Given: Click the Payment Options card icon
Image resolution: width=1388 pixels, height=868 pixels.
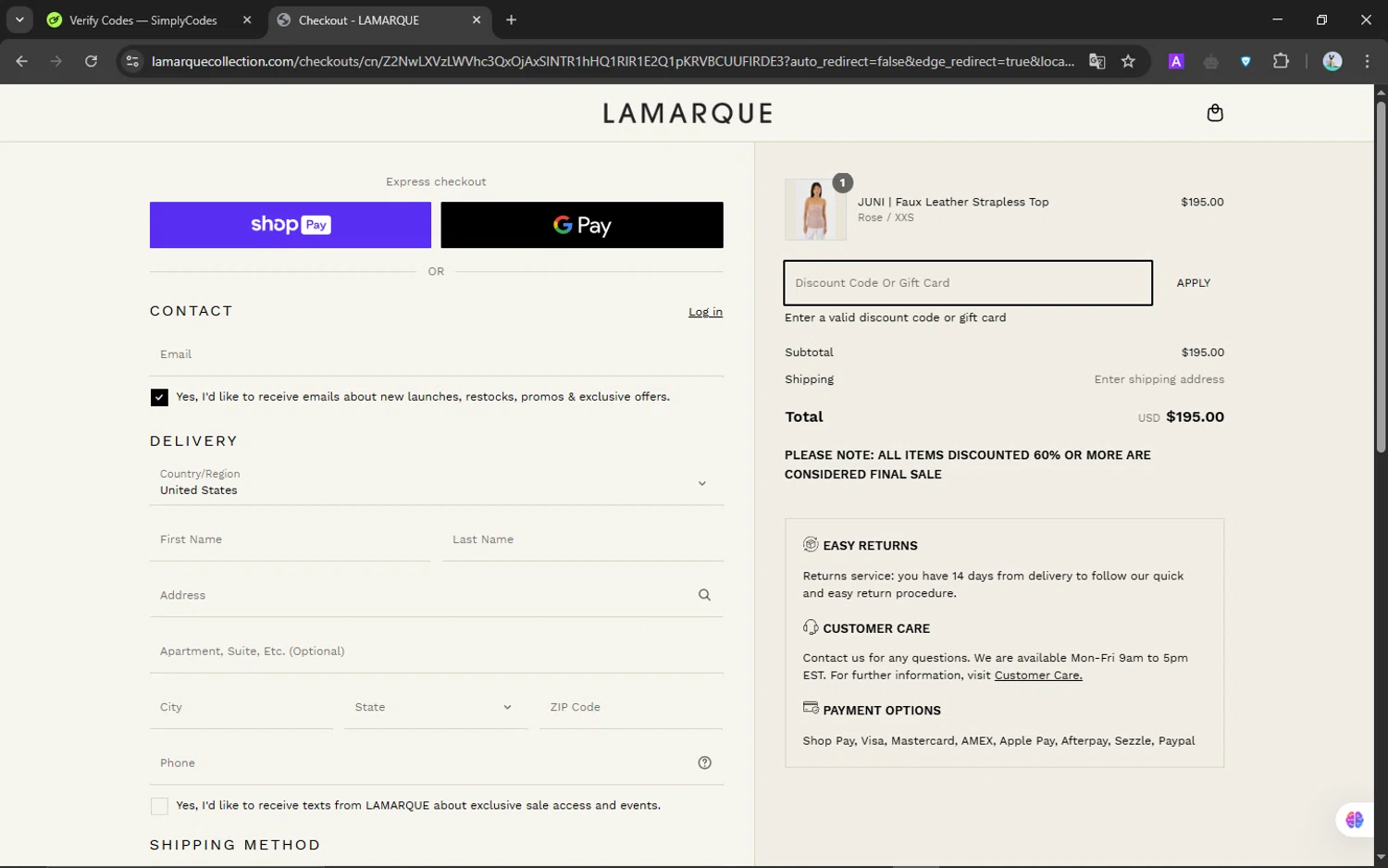Looking at the screenshot, I should point(811,708).
